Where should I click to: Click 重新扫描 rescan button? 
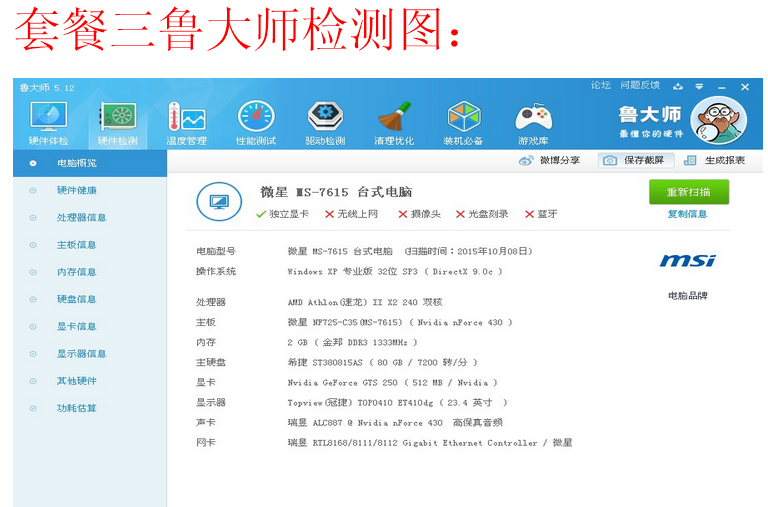point(689,192)
